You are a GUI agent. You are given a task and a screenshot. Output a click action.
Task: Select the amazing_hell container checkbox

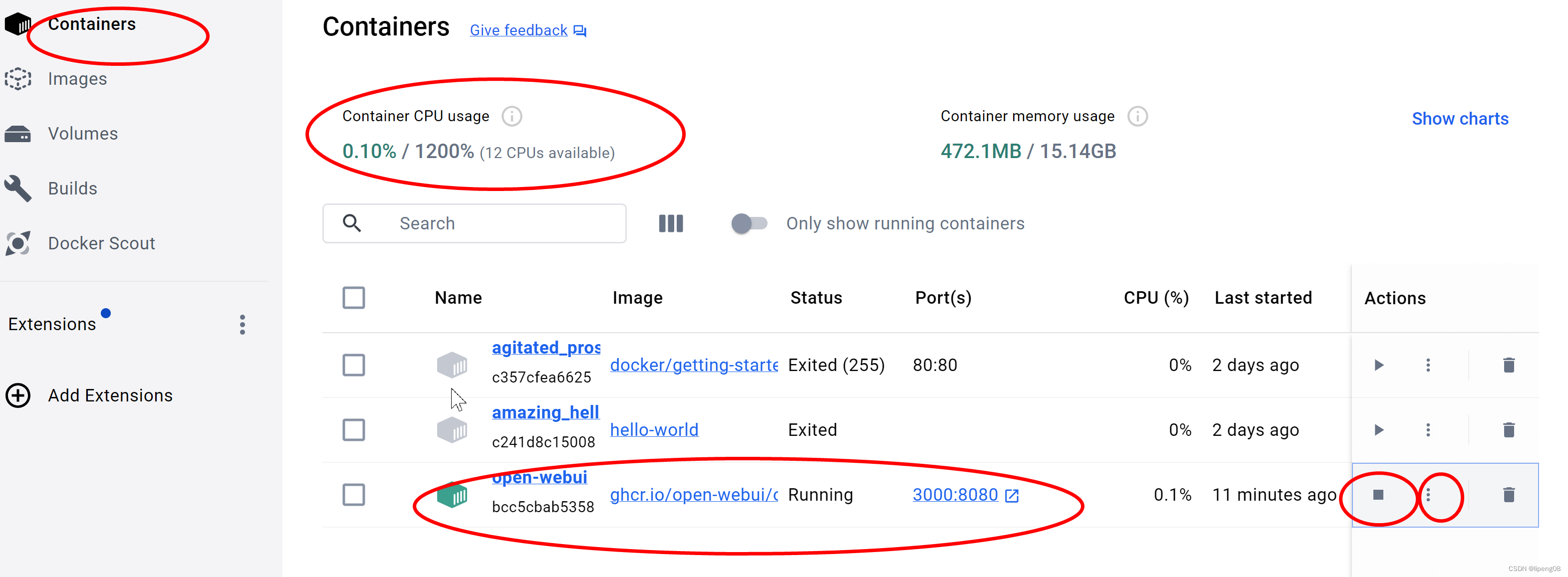click(354, 430)
